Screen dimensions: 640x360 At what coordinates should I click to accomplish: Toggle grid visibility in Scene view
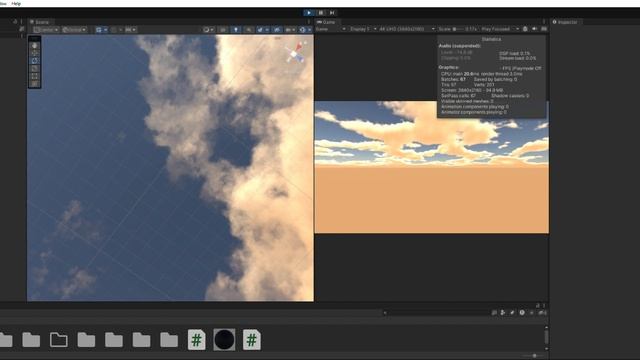[x=99, y=30]
